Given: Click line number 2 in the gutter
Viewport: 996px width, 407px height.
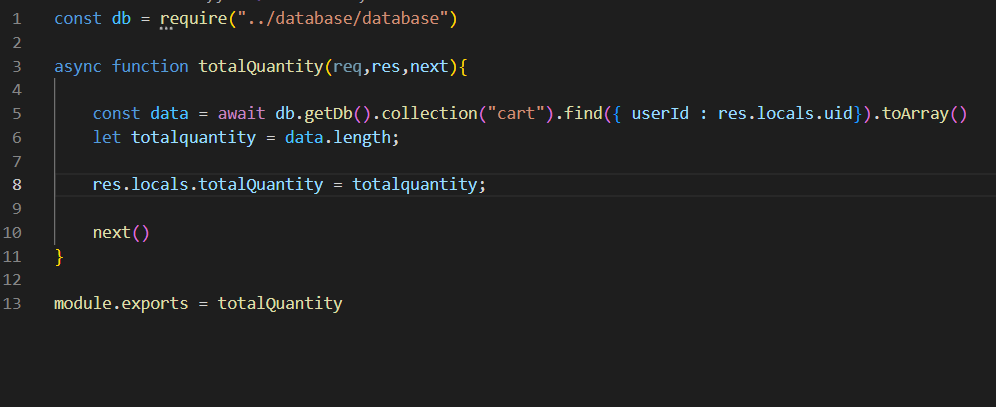Looking at the screenshot, I should click(17, 43).
